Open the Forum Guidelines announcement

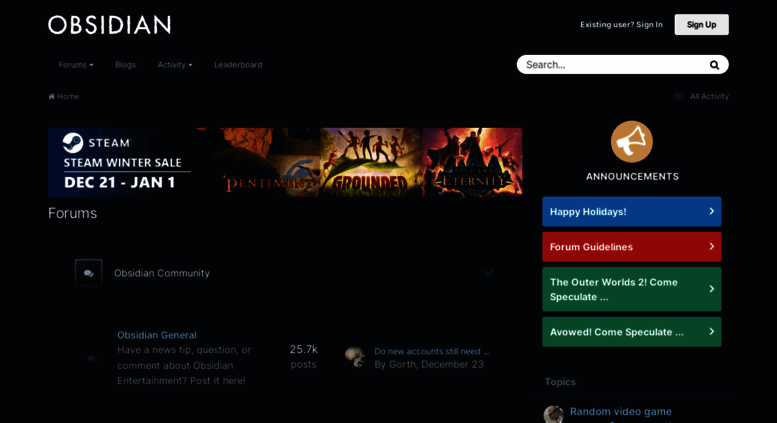632,247
